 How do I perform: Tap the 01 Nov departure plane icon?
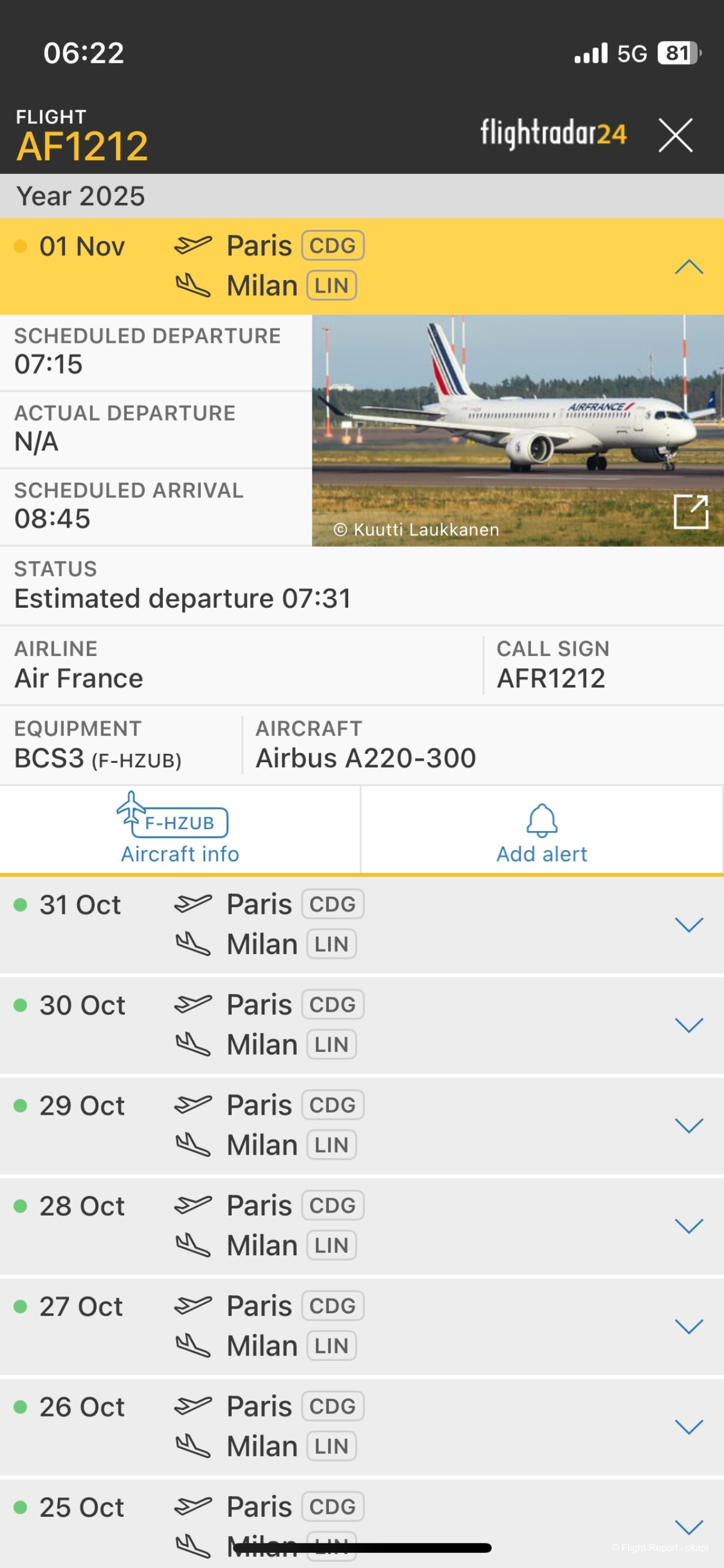193,245
